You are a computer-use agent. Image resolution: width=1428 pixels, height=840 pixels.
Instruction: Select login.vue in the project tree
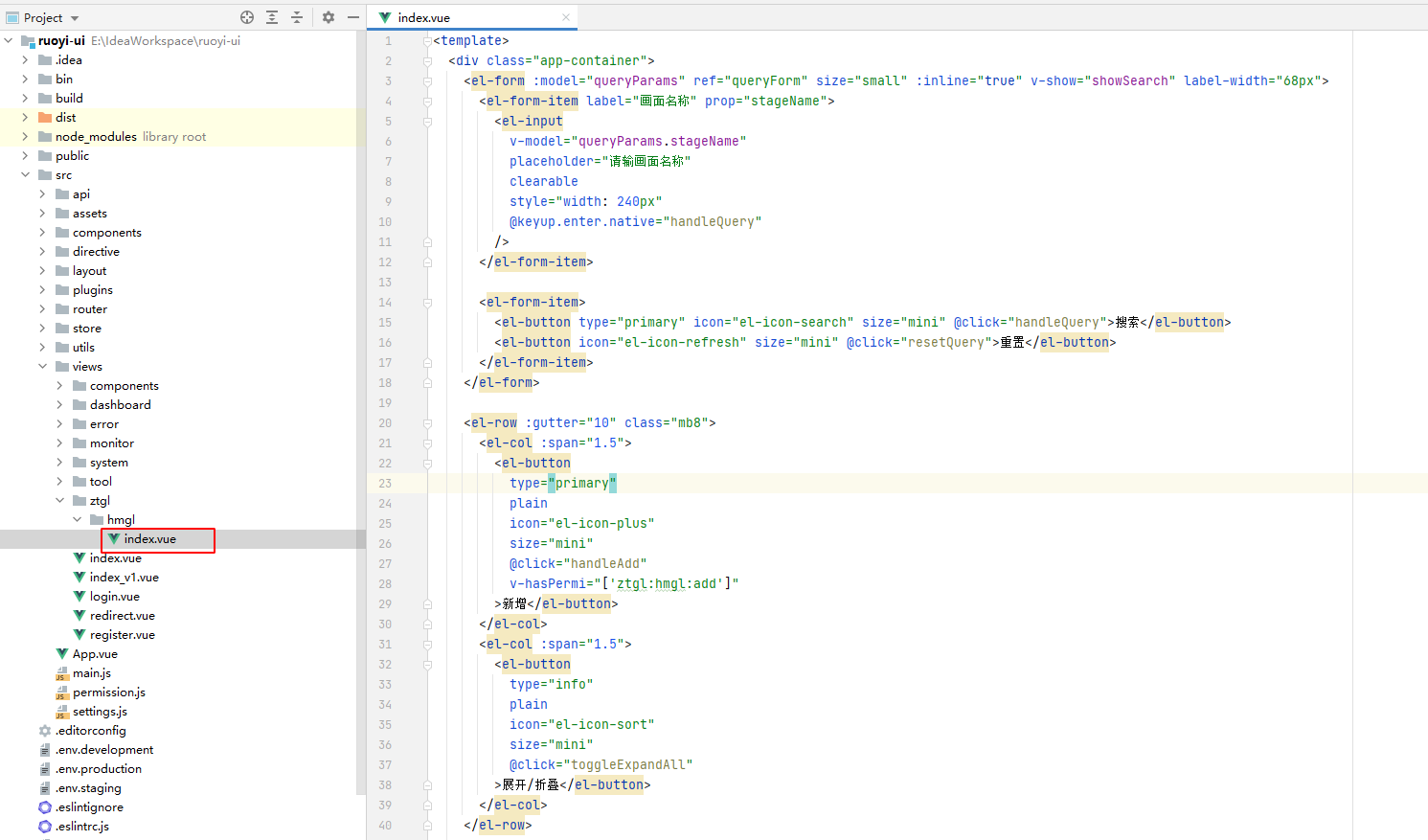pyautogui.click(x=114, y=597)
